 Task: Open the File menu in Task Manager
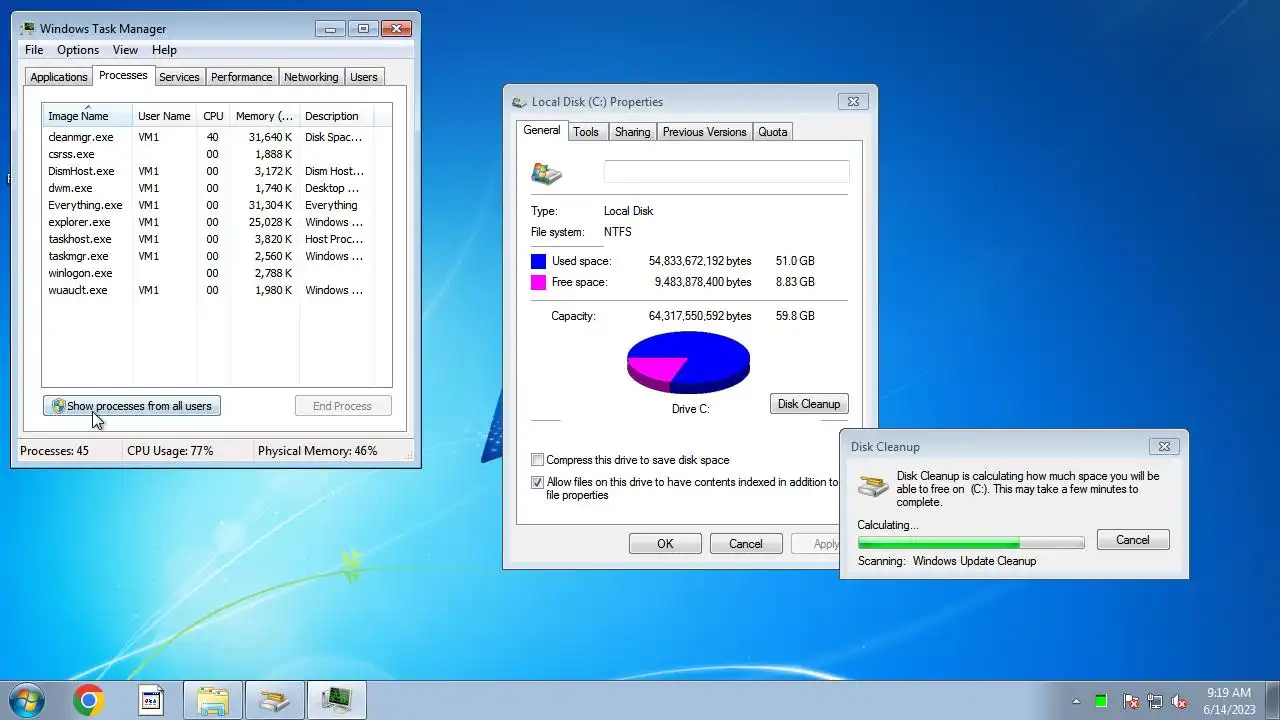[x=34, y=50]
